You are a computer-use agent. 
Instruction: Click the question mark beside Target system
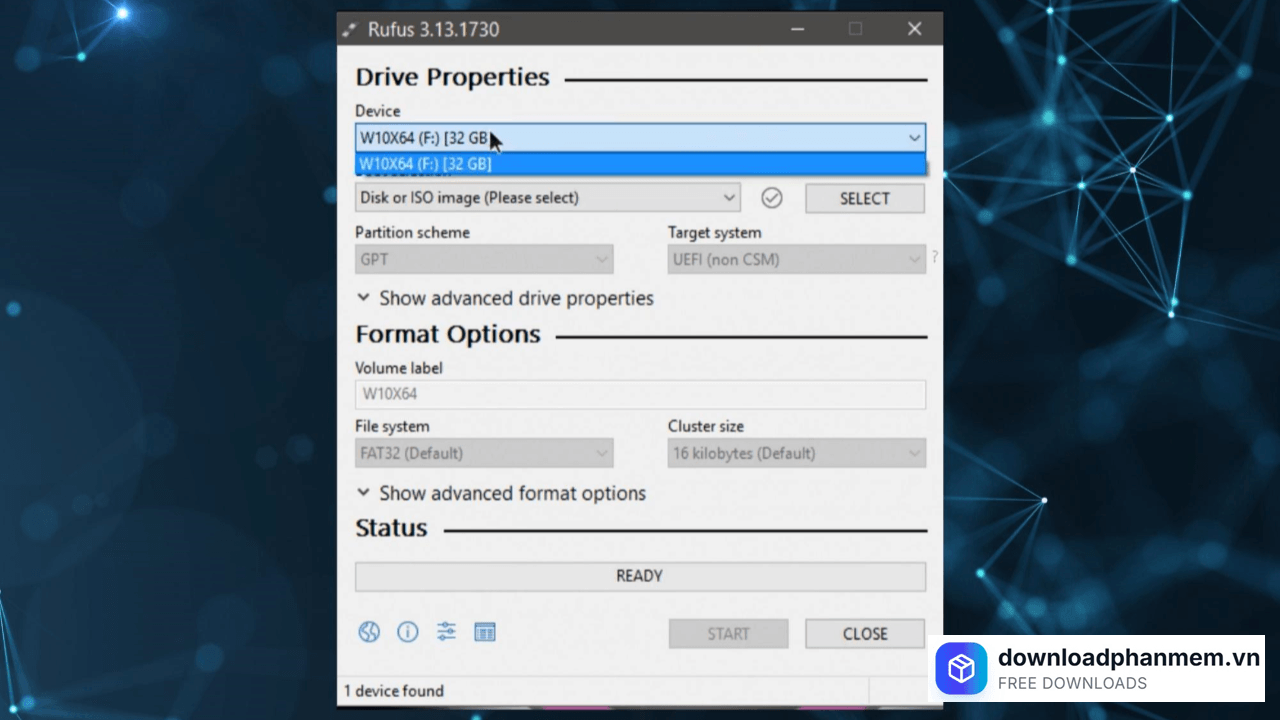[934, 257]
